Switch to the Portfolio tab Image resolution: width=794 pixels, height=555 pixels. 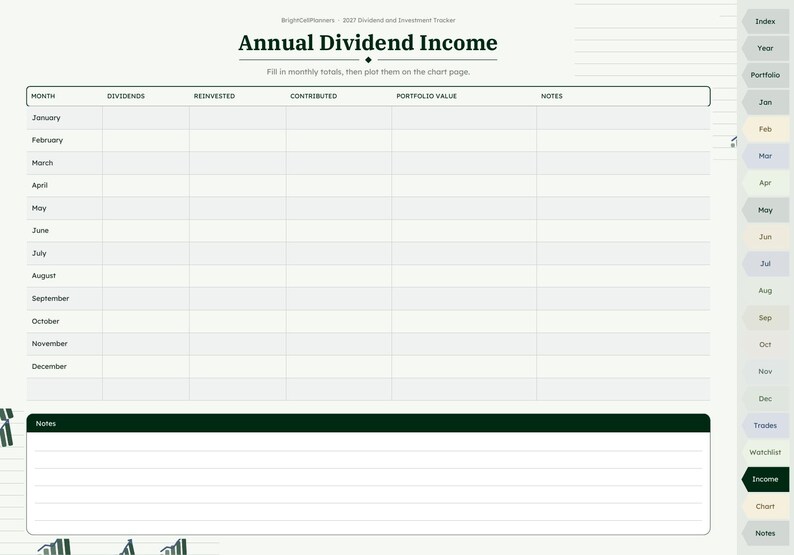pos(765,75)
